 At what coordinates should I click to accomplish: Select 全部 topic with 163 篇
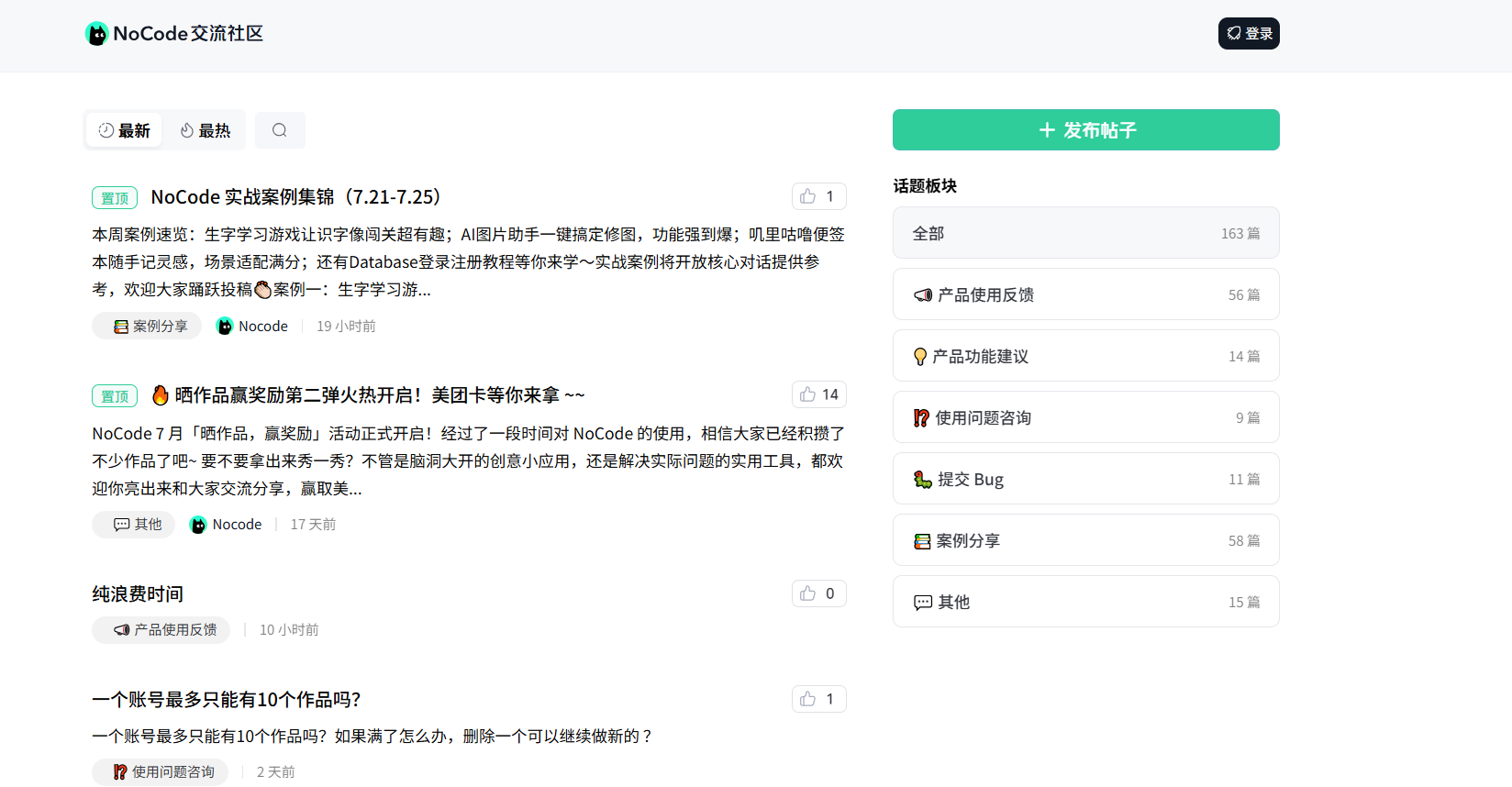(1086, 233)
